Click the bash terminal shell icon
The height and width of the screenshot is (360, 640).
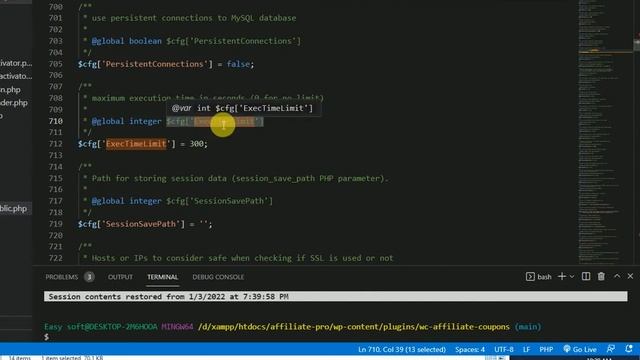tap(530, 277)
